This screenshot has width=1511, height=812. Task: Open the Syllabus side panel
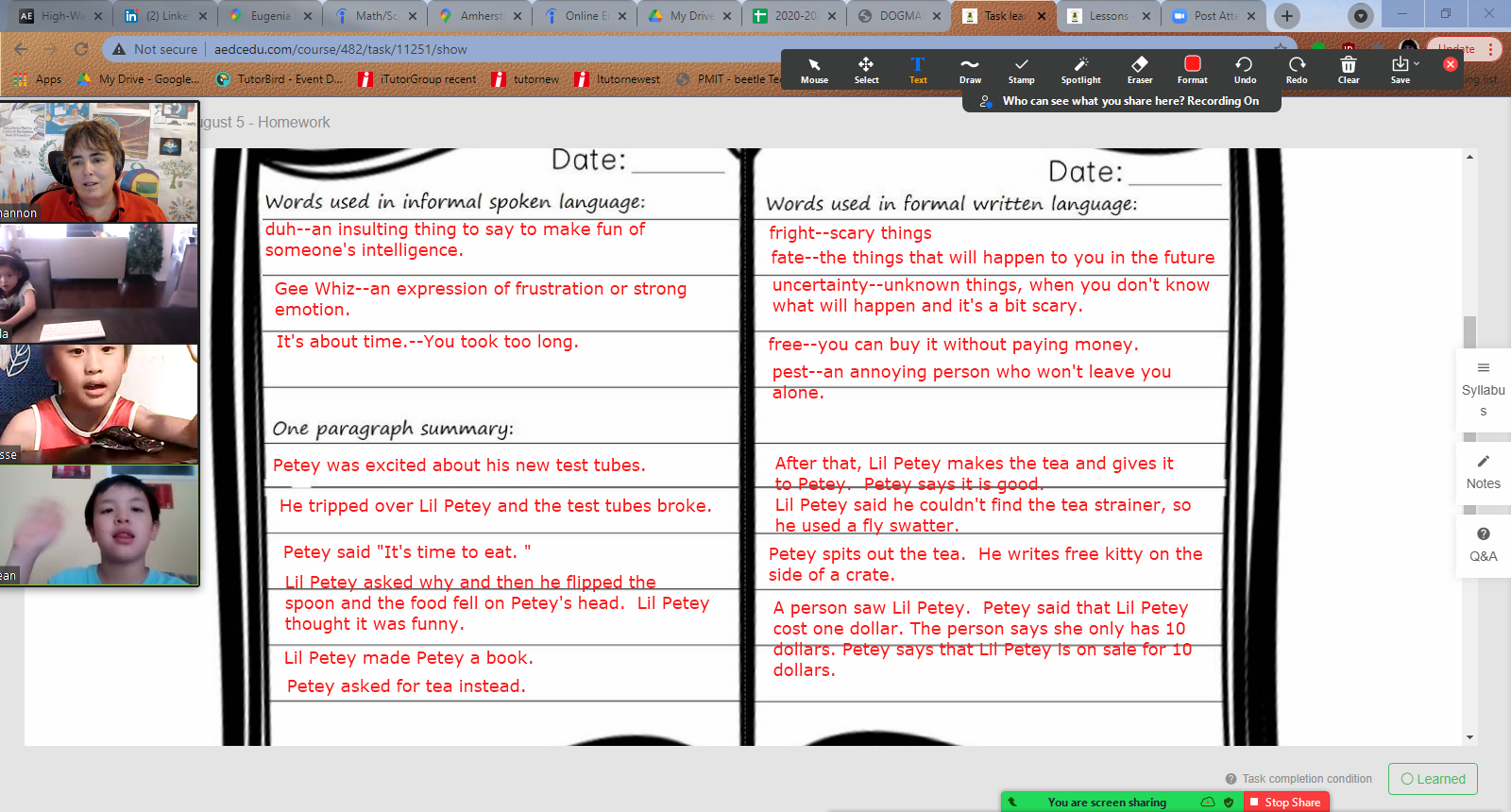[x=1483, y=389]
